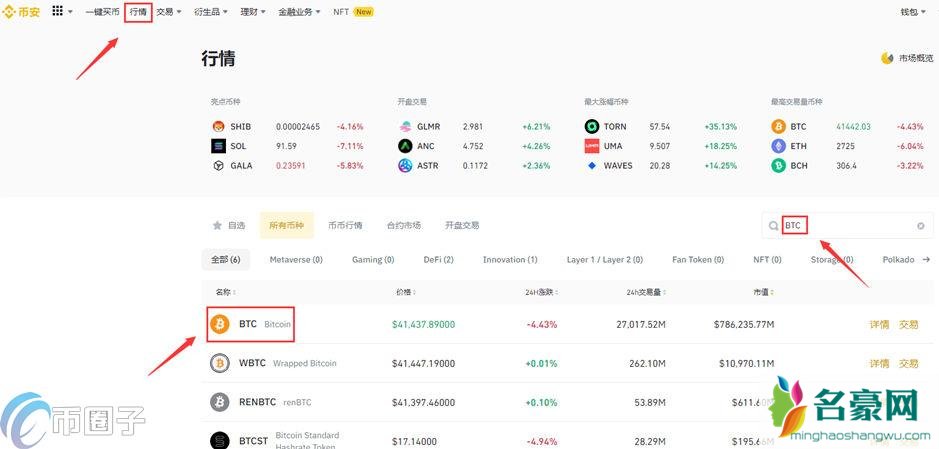939x449 pixels.
Task: Clear the search box with X icon
Action: coord(920,226)
